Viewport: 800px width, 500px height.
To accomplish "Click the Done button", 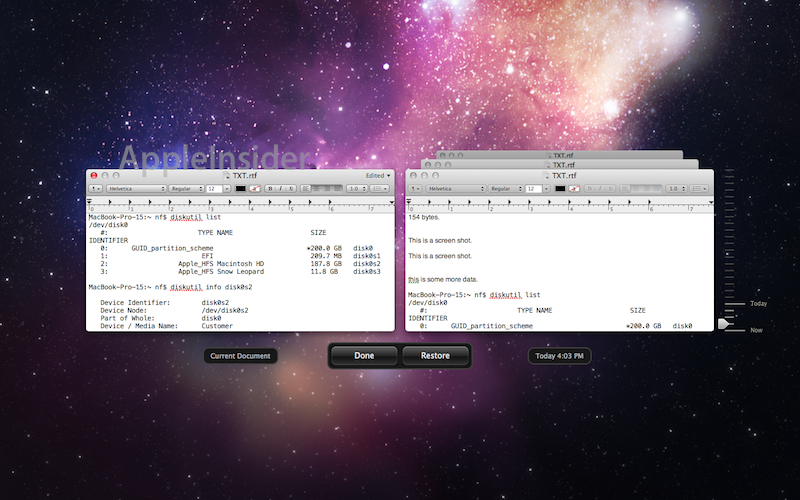I will click(x=364, y=355).
